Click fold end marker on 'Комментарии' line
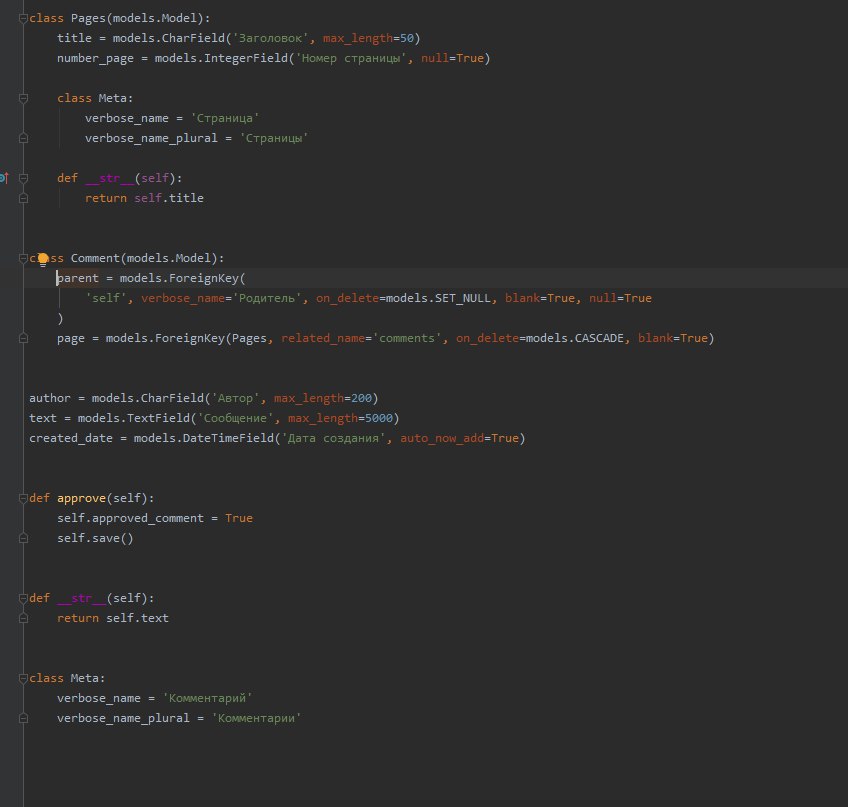The image size is (848, 807). pos(23,718)
